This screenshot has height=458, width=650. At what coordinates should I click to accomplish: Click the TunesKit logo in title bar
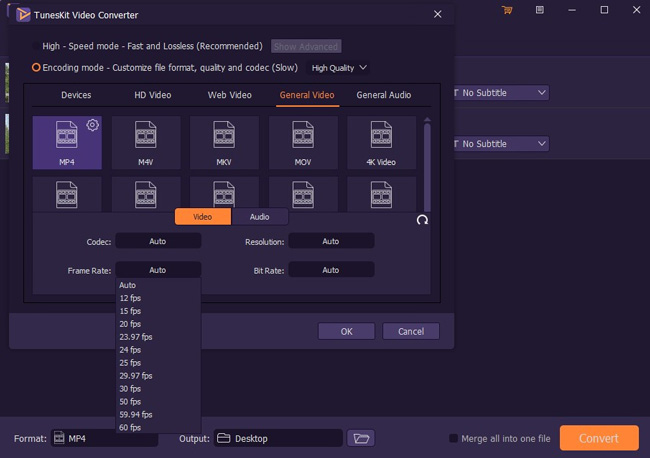coord(23,15)
